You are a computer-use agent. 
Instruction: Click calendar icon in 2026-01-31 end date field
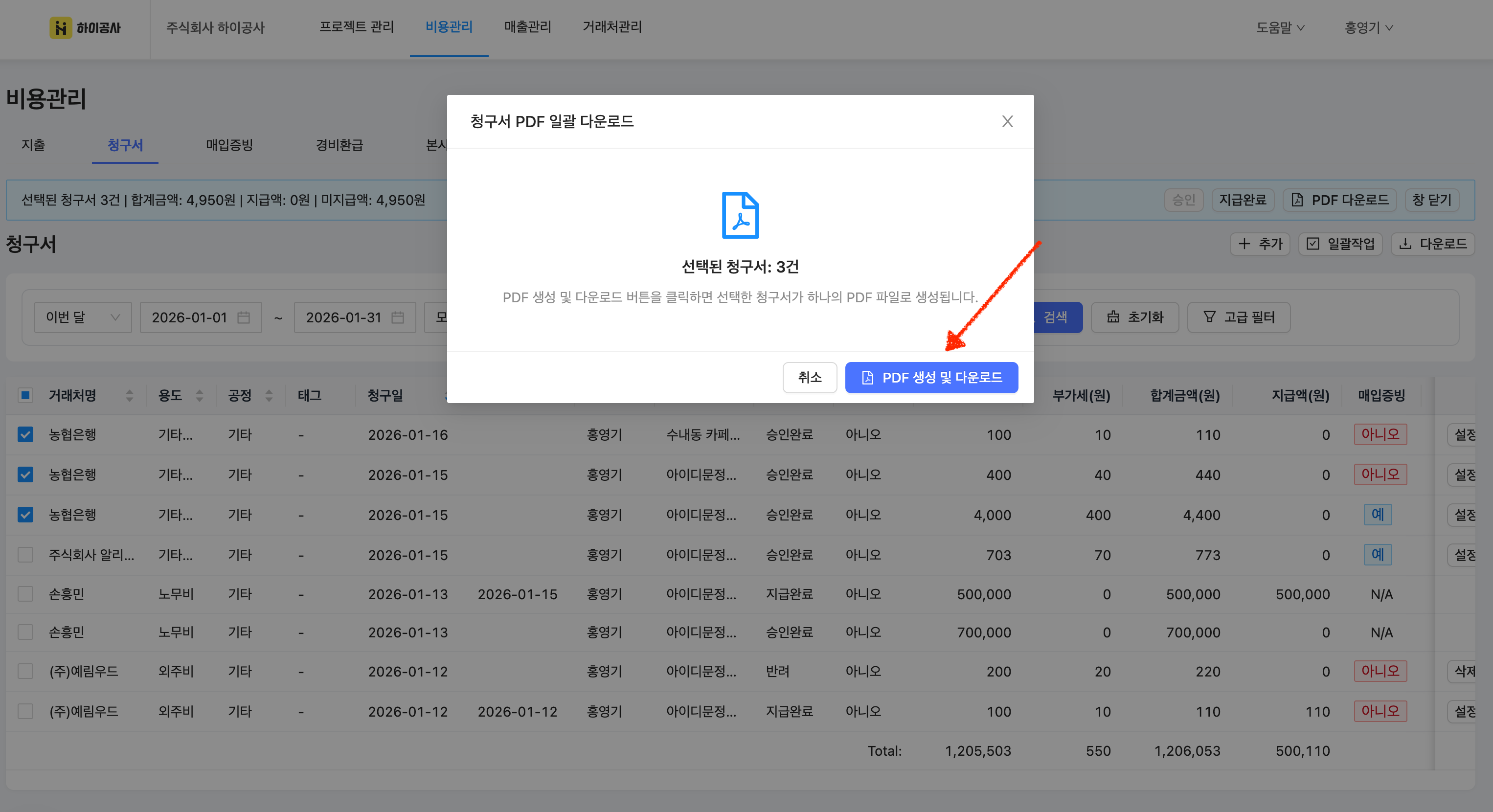pos(398,317)
